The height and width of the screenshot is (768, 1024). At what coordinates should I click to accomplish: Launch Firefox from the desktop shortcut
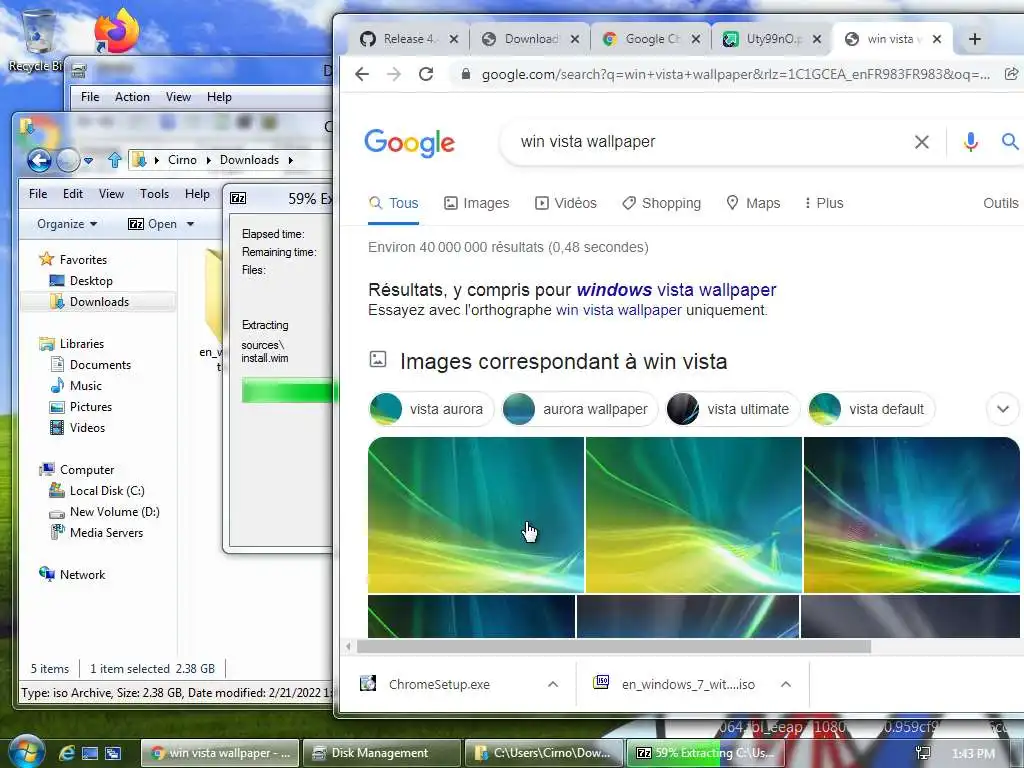(117, 31)
